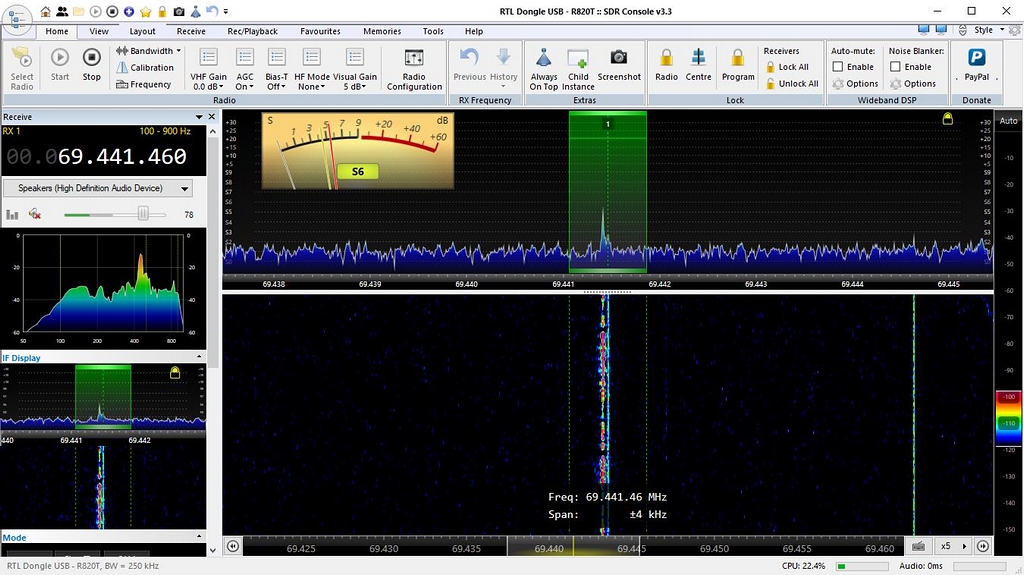
Task: Open Radio Configuration from the ribbon
Action: tap(414, 67)
